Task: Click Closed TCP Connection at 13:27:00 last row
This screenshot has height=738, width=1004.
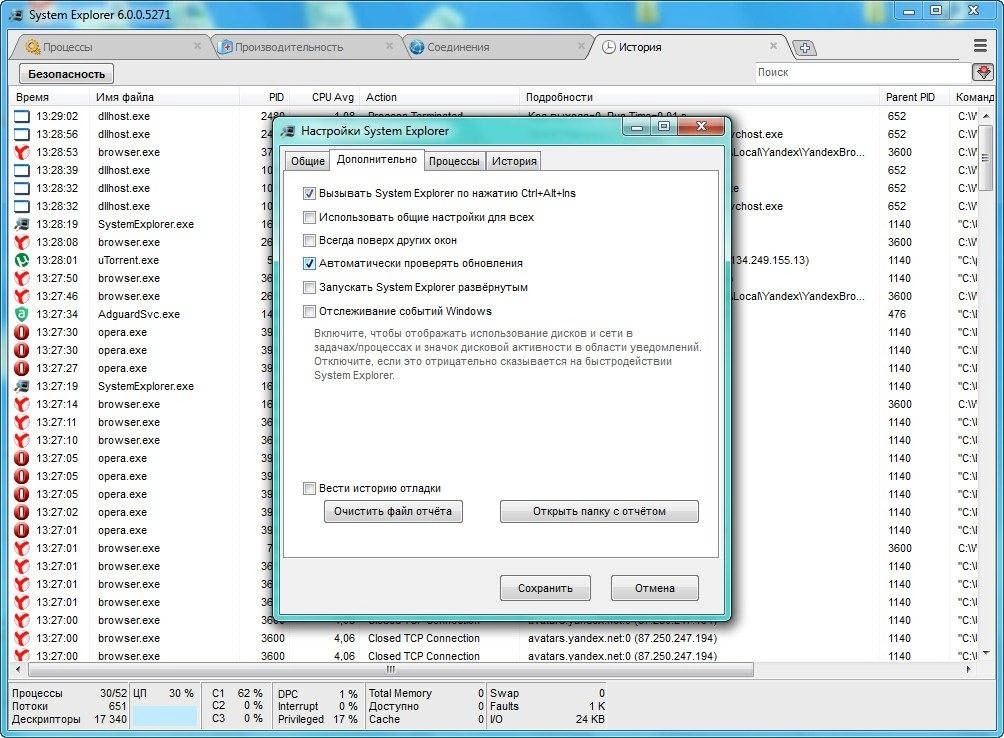Action: point(424,656)
